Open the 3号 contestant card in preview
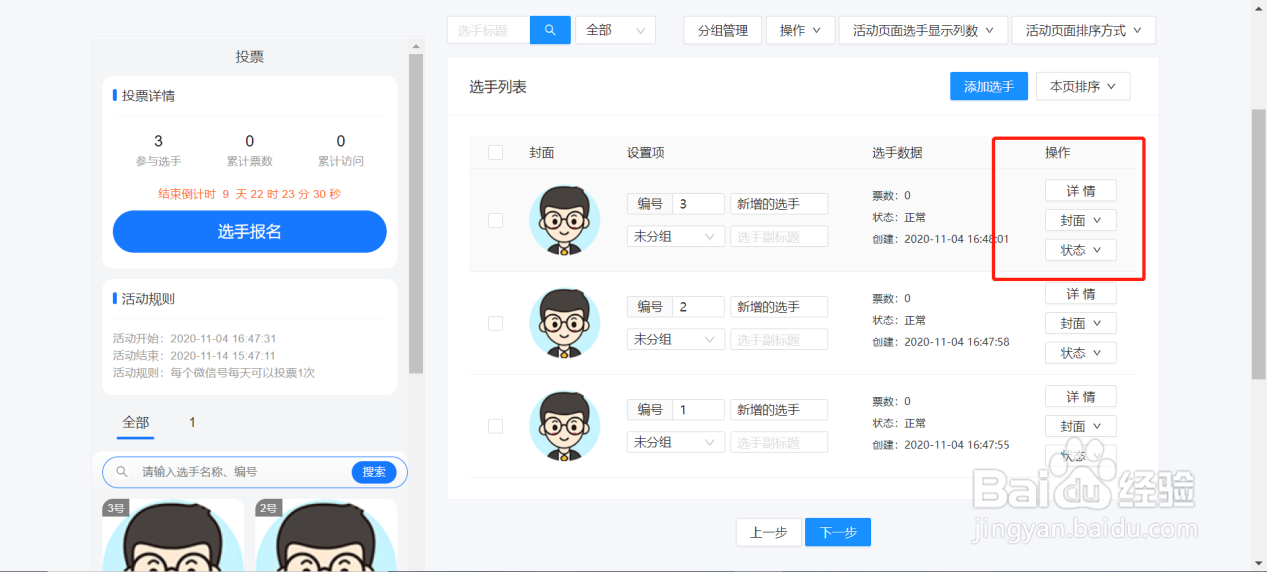The height and width of the screenshot is (572, 1267). (x=173, y=535)
